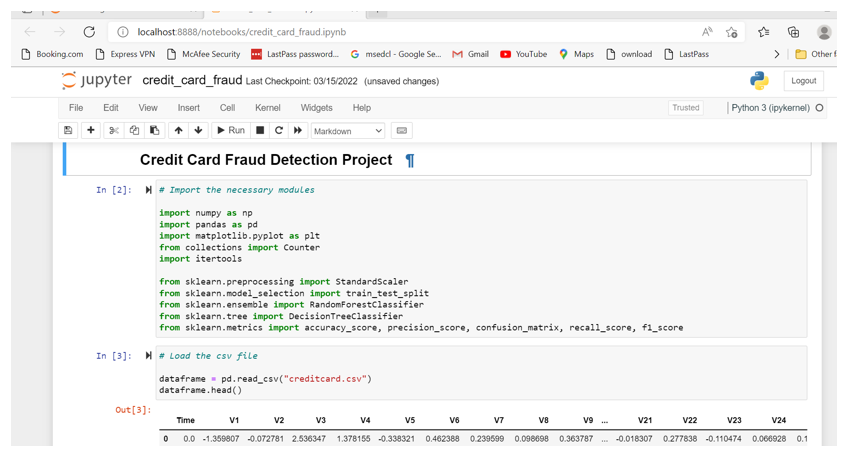Viewport: 855px width, 465px height.
Task: Click the Trusted notebook indicator
Action: (685, 108)
